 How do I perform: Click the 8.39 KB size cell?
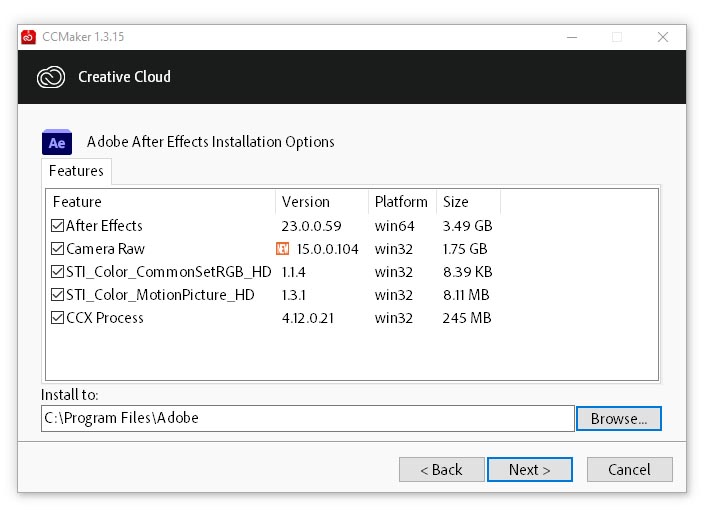click(467, 272)
